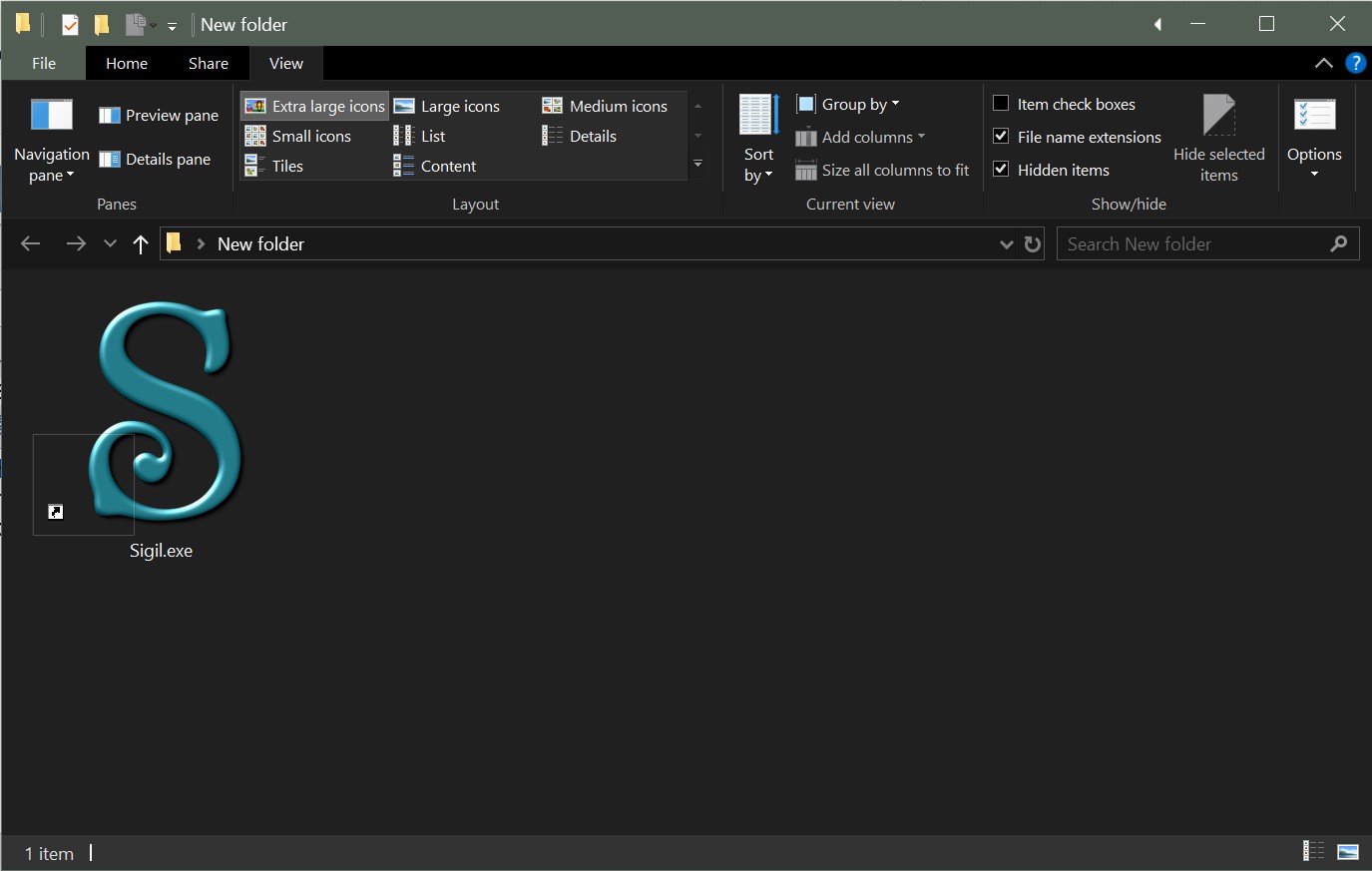Screen dimensions: 1372x871
Task: Go back with the back arrow
Action: pos(31,244)
